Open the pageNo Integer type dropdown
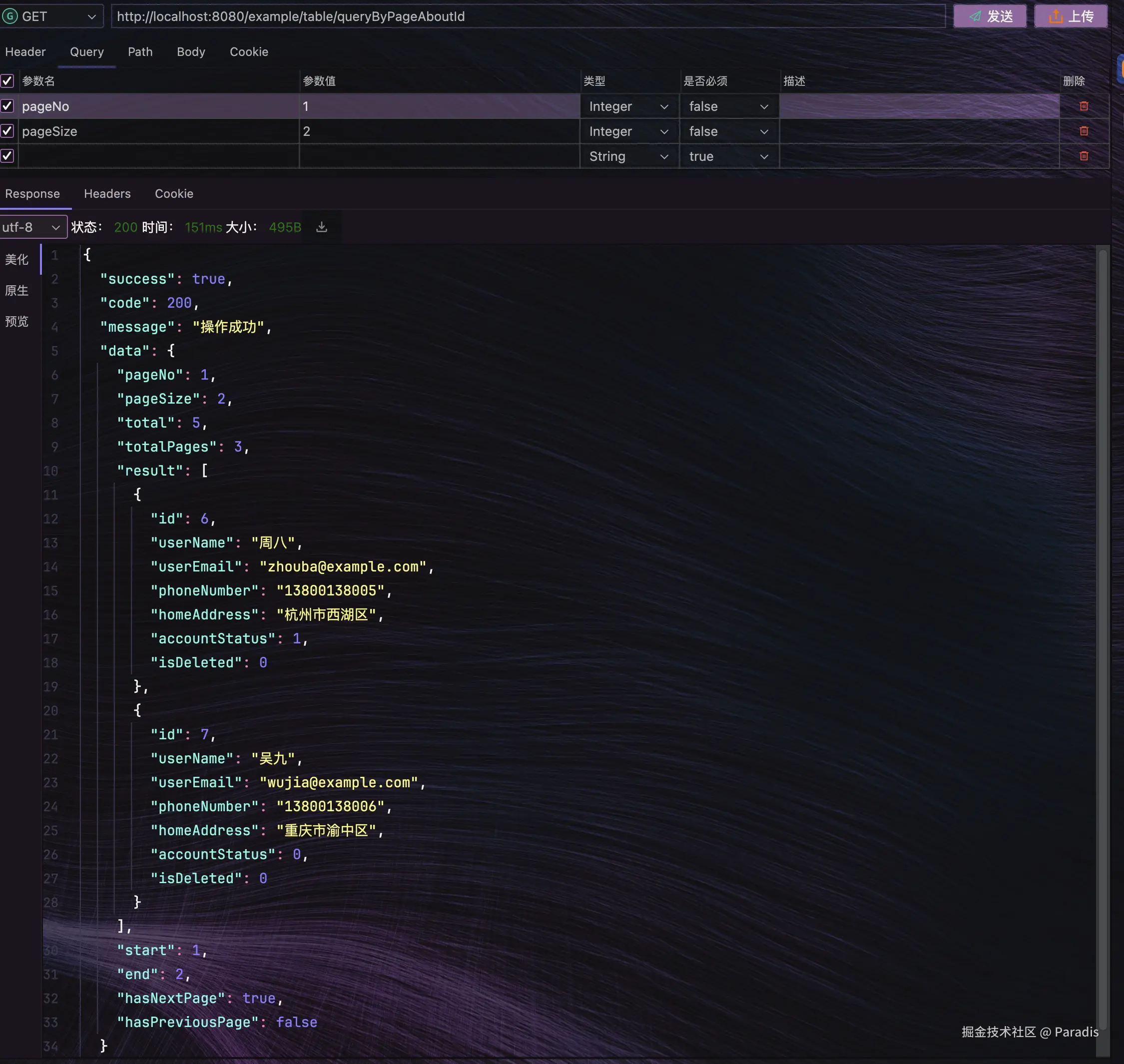Image resolution: width=1124 pixels, height=1064 pixels. [629, 106]
